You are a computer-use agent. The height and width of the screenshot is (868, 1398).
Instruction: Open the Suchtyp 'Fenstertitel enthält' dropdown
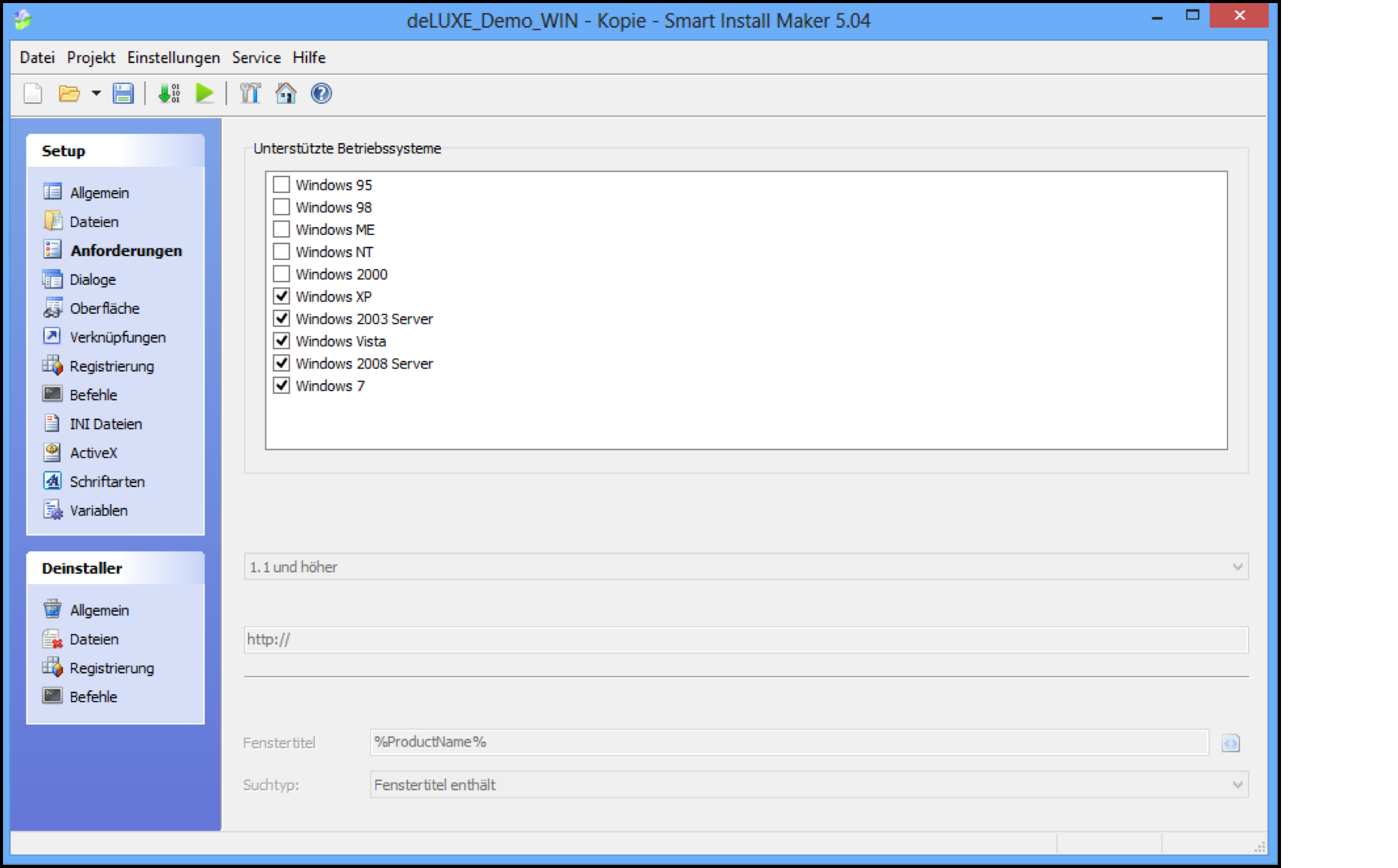(x=1236, y=785)
